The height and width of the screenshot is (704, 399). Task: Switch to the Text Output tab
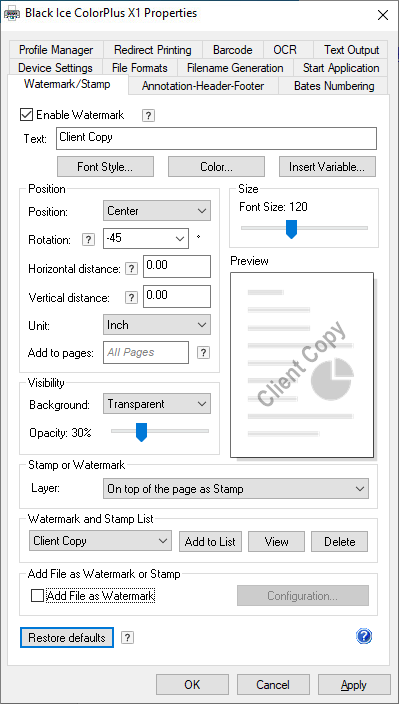pos(351,50)
